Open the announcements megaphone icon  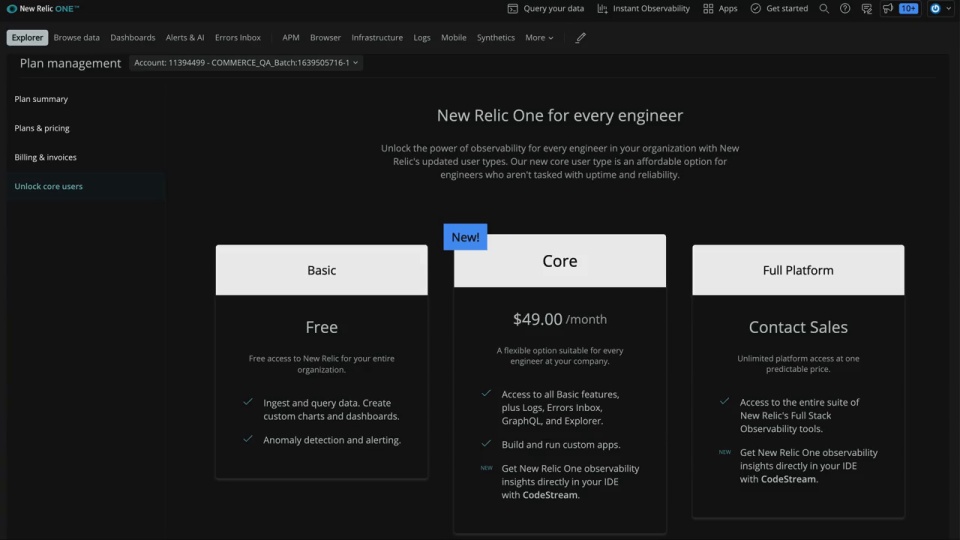888,9
